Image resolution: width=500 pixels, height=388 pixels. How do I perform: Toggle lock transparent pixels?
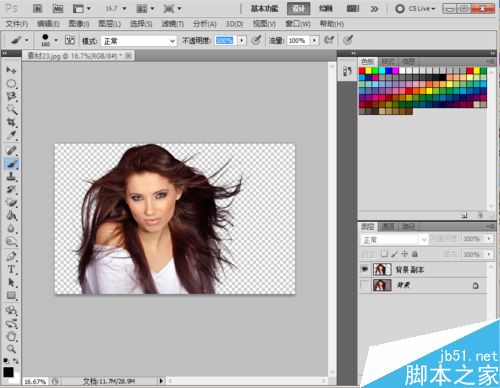coord(384,254)
